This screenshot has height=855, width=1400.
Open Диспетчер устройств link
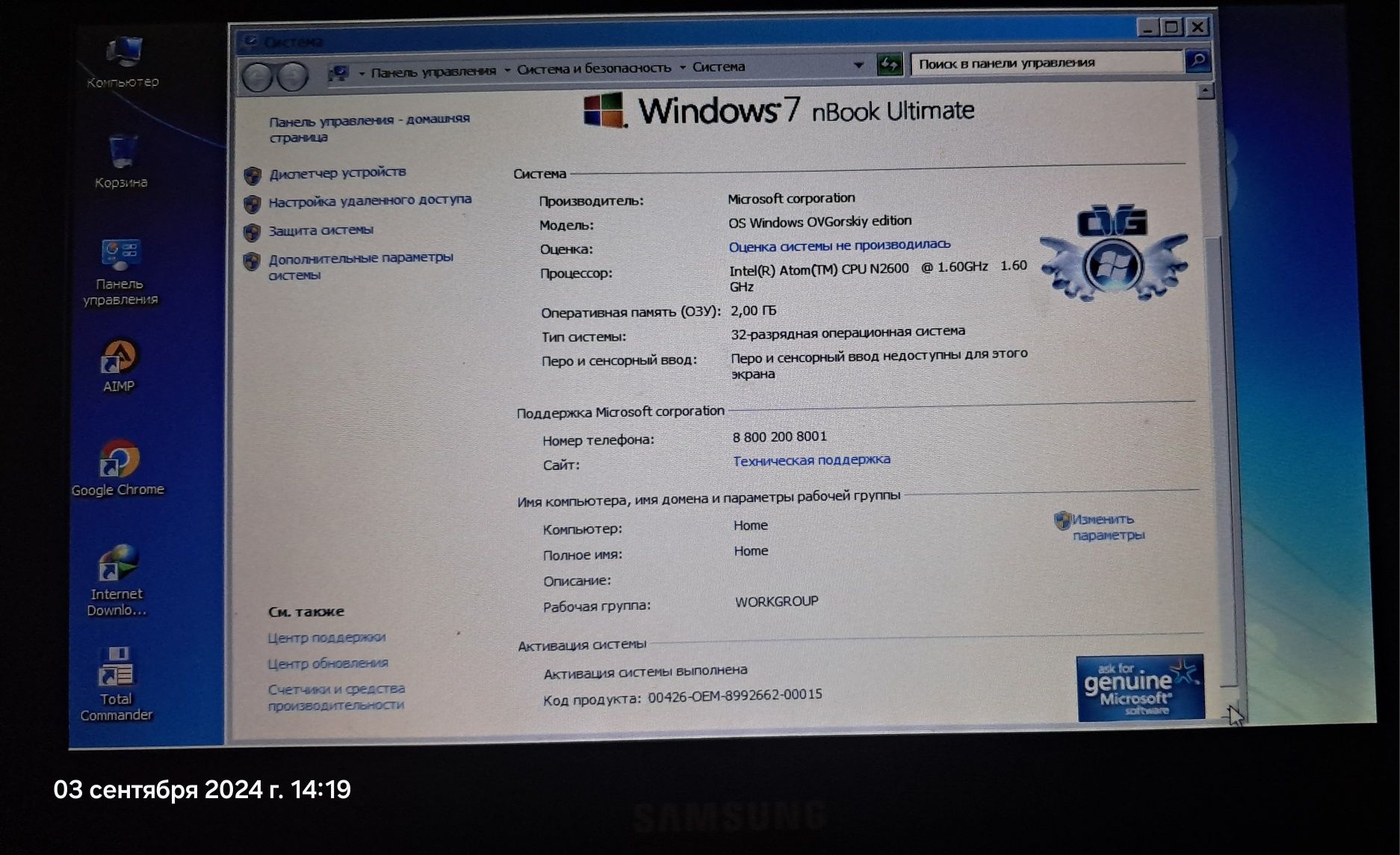(x=338, y=173)
